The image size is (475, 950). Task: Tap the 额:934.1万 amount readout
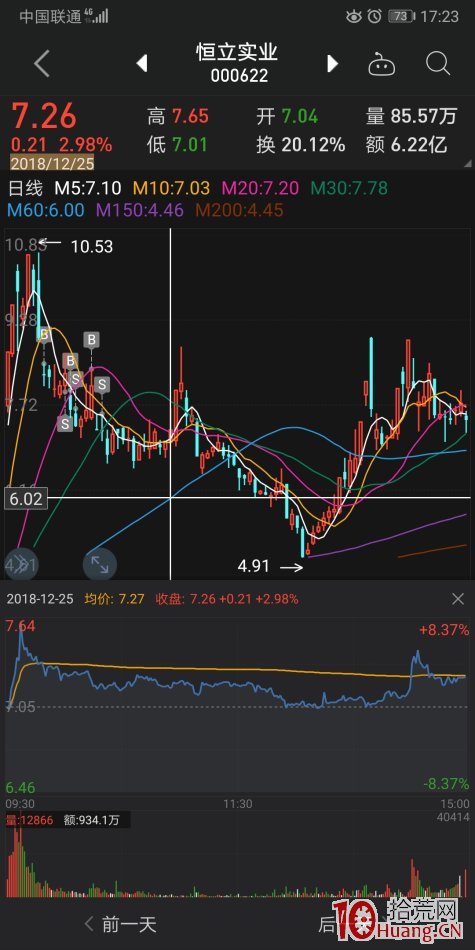(x=92, y=820)
